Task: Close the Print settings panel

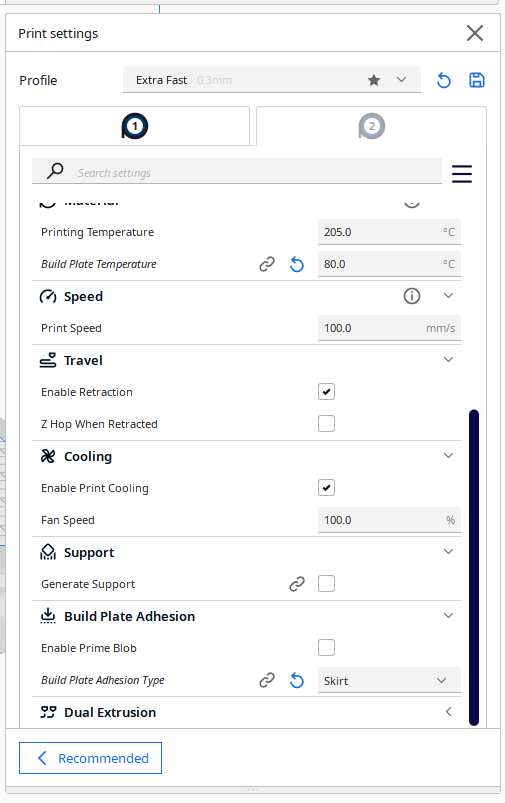Action: pos(475,33)
